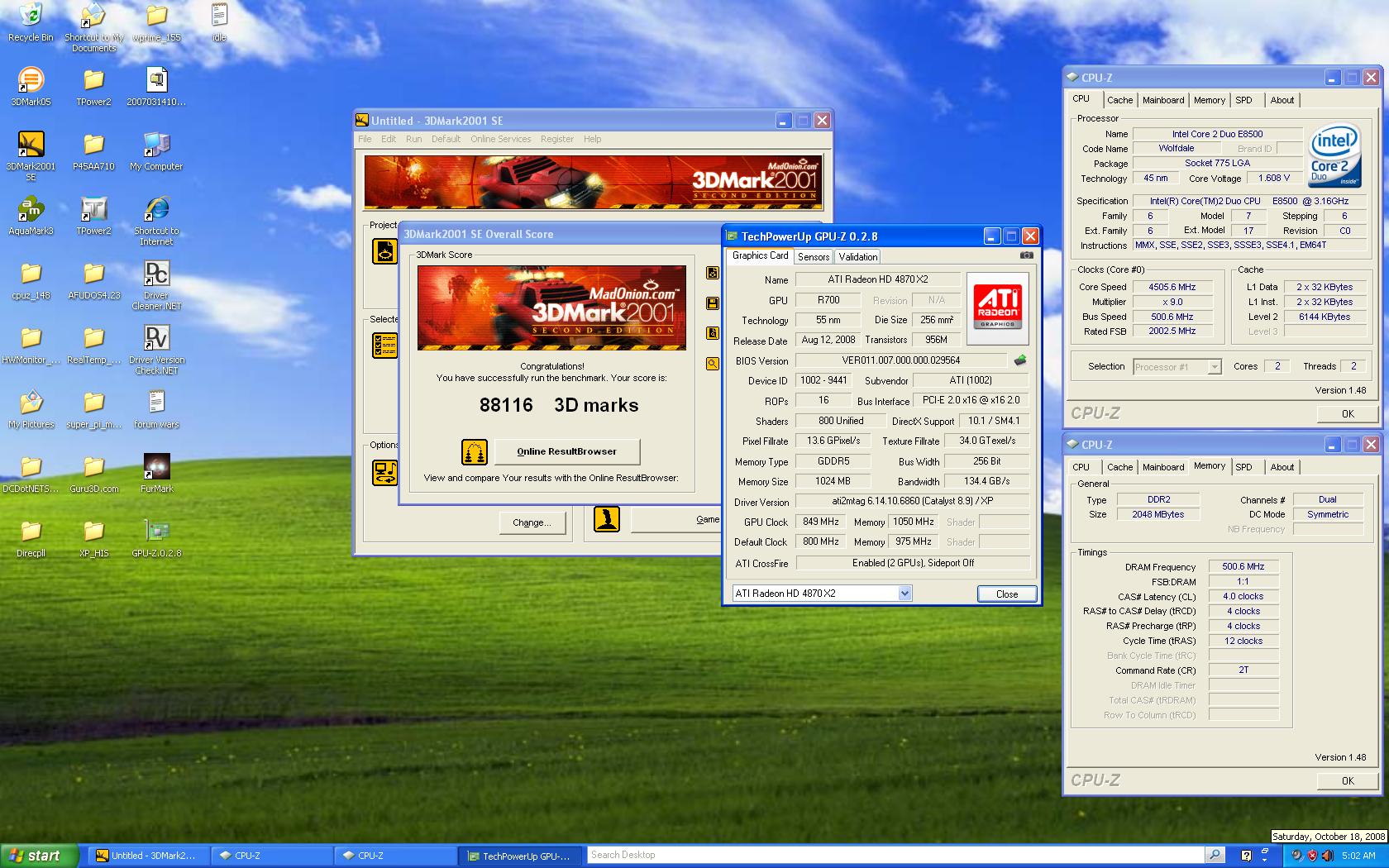The width and height of the screenshot is (1389, 868).
Task: Click OK in the upper CPU-Z window
Action: pyautogui.click(x=1348, y=413)
